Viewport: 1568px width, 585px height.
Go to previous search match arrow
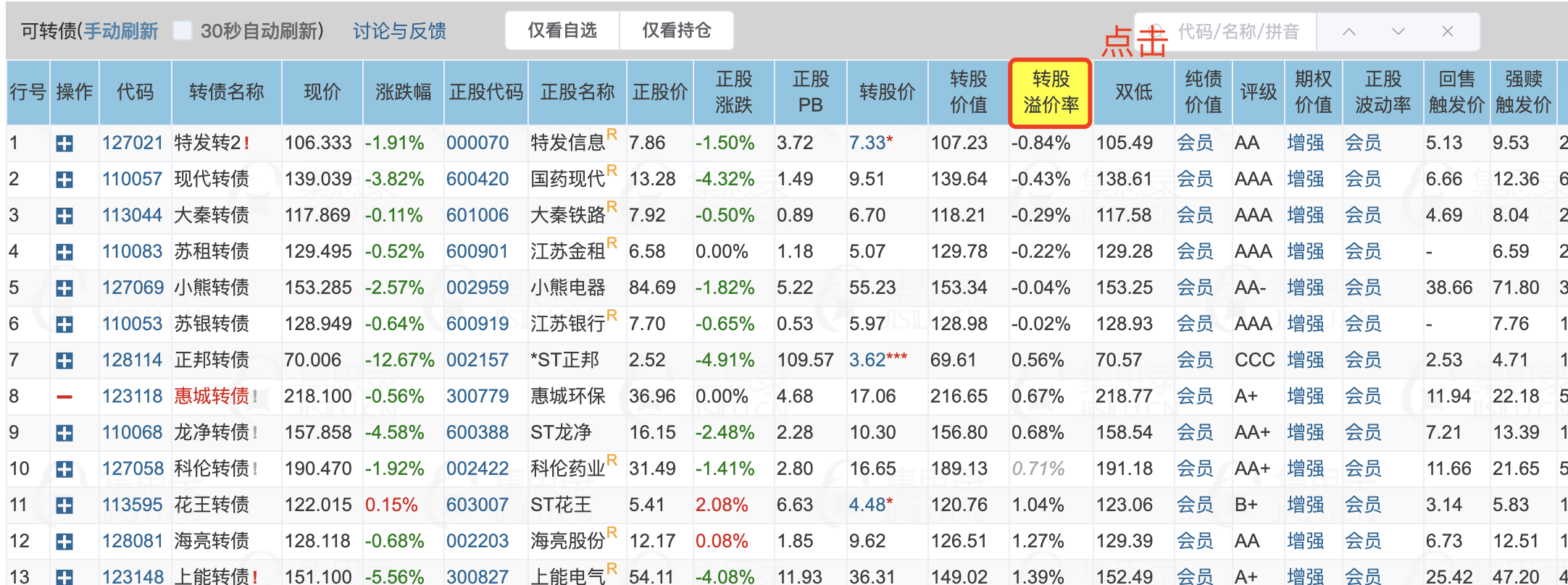coord(1348,31)
